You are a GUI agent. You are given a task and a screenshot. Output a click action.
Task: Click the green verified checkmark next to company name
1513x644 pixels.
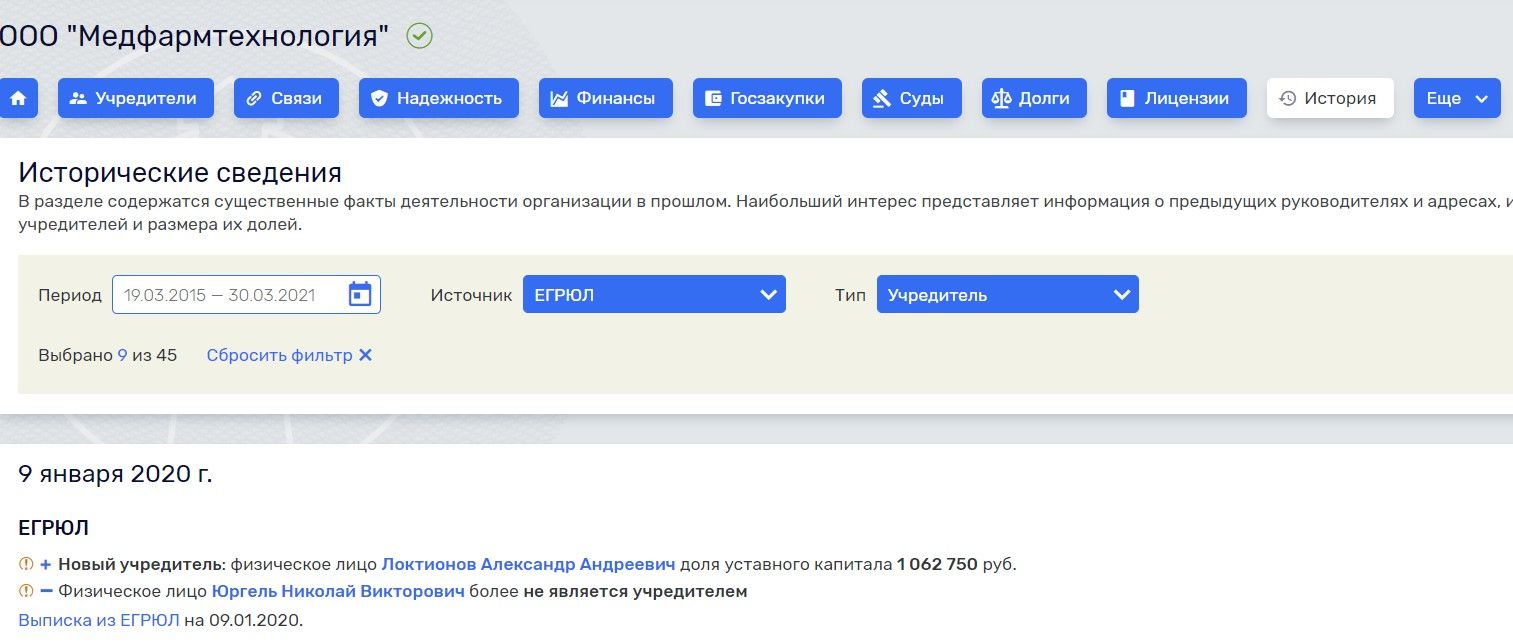[x=419, y=36]
